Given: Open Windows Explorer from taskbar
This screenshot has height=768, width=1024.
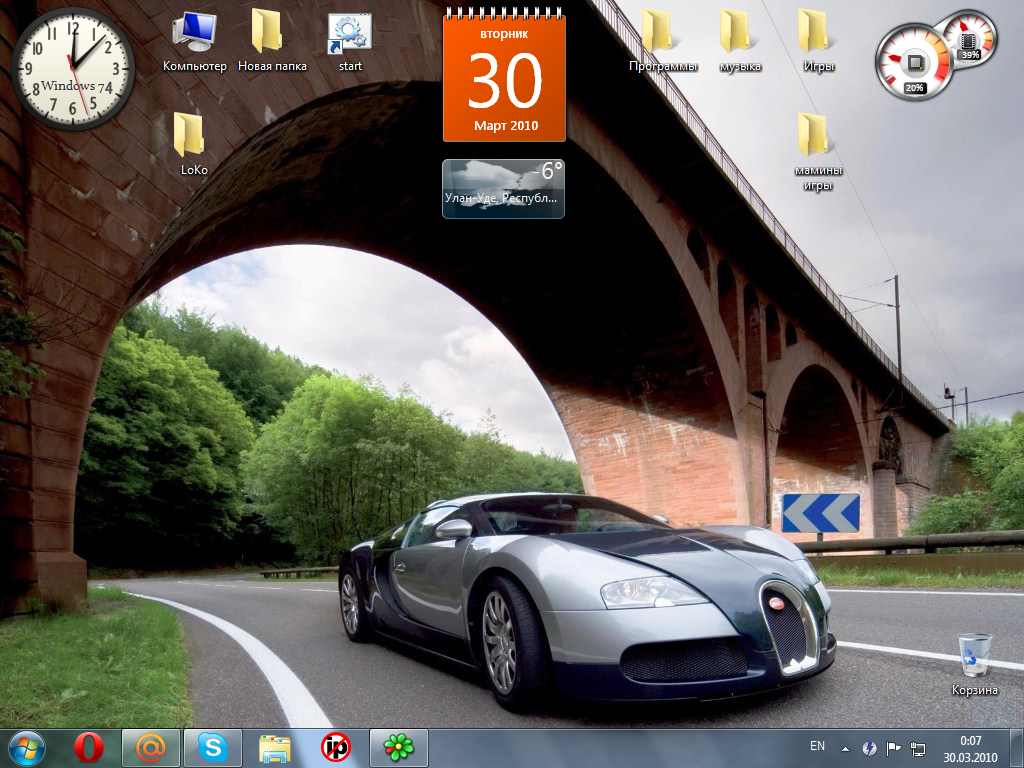Looking at the screenshot, I should pos(275,747).
